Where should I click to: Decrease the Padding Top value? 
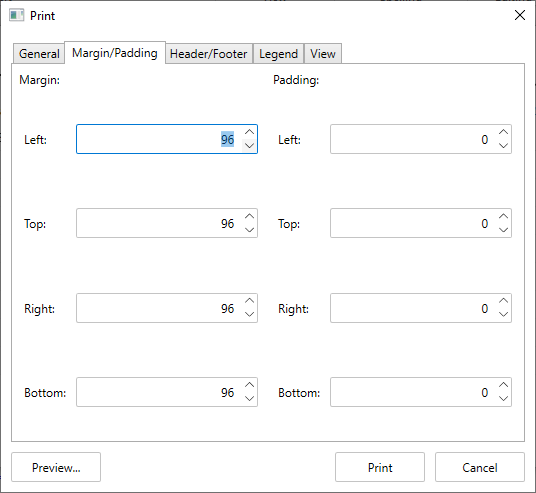coord(504,230)
